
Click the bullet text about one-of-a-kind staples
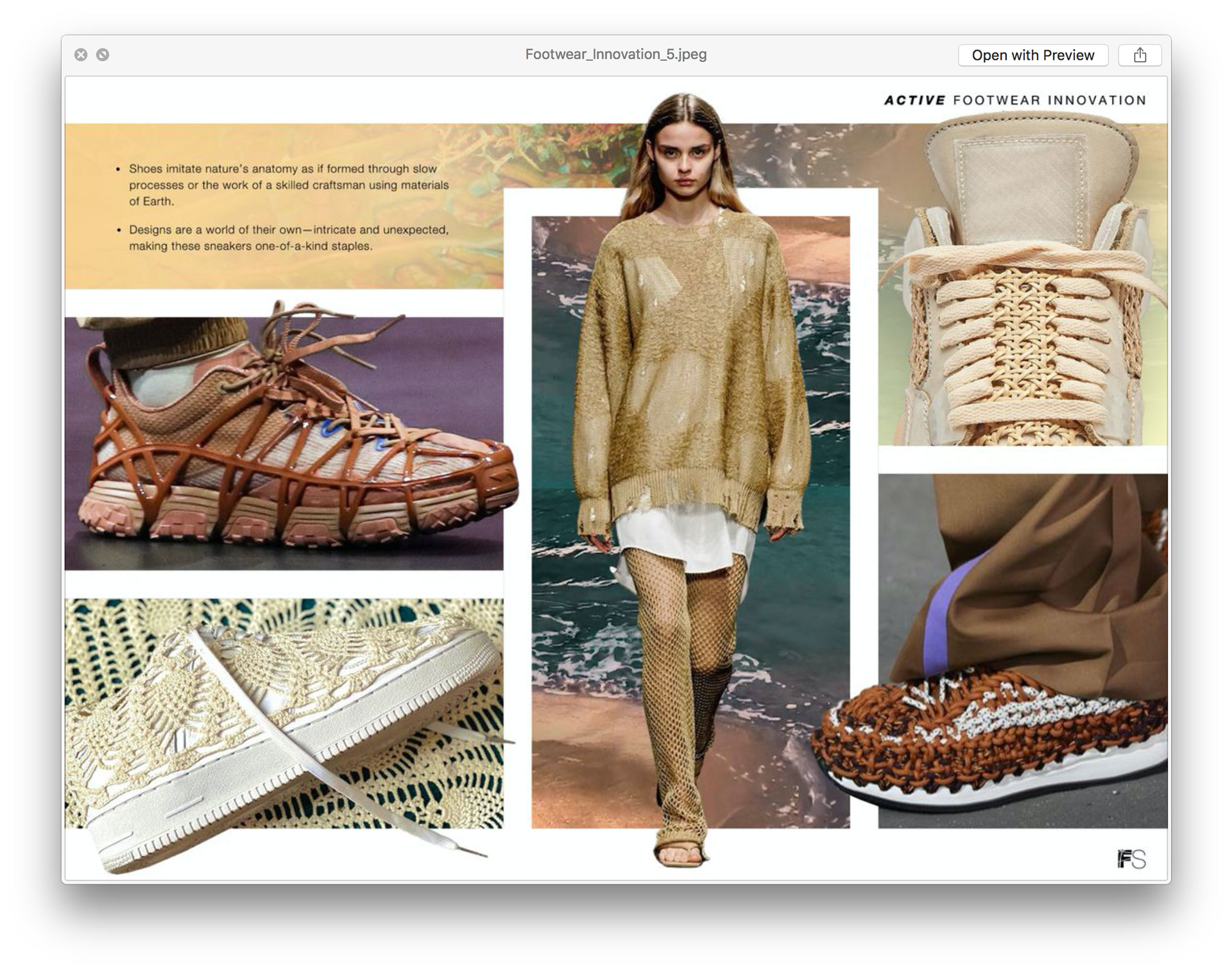click(x=288, y=238)
